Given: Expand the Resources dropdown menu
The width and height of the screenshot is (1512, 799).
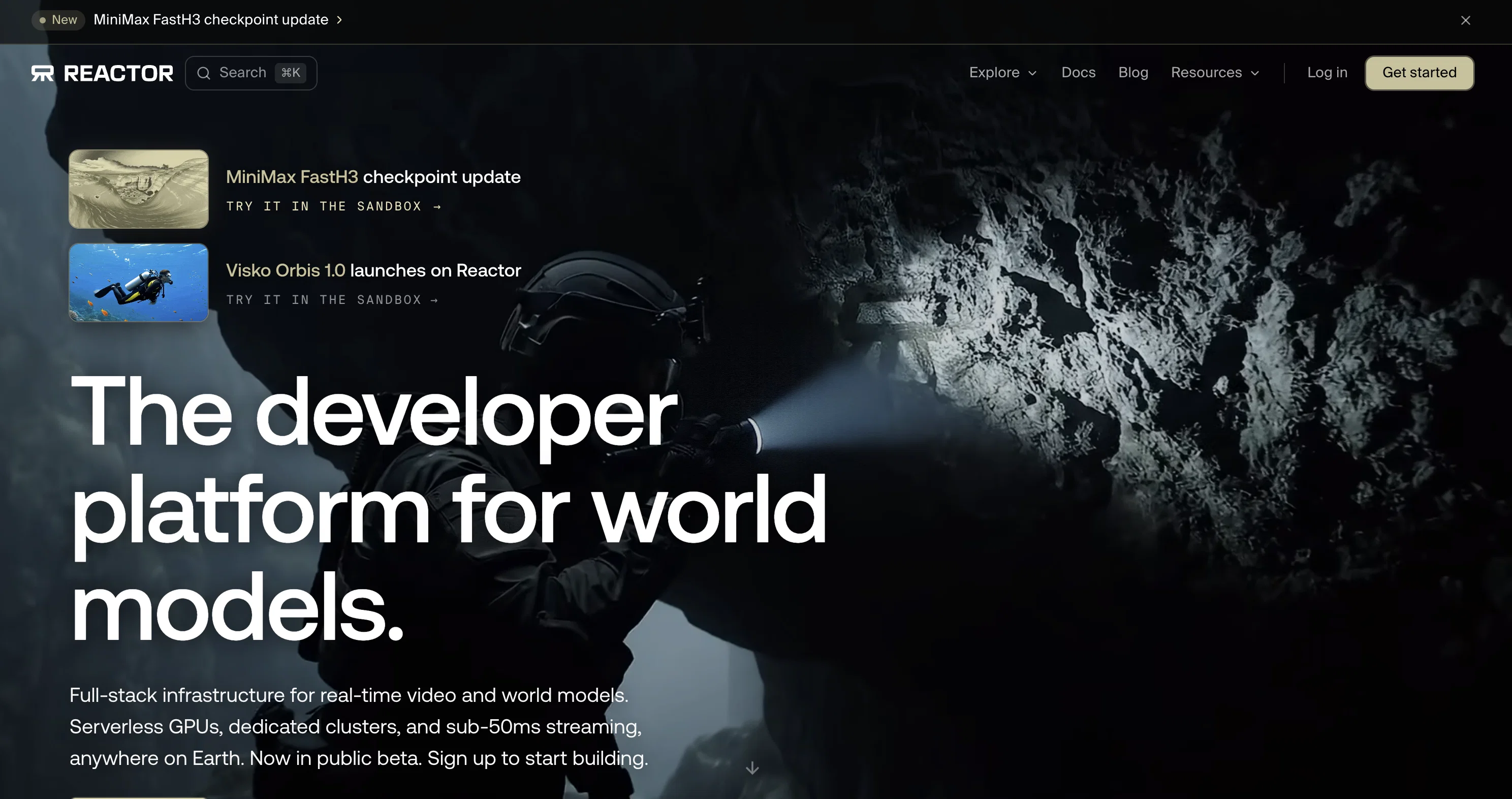Looking at the screenshot, I should (x=1215, y=73).
